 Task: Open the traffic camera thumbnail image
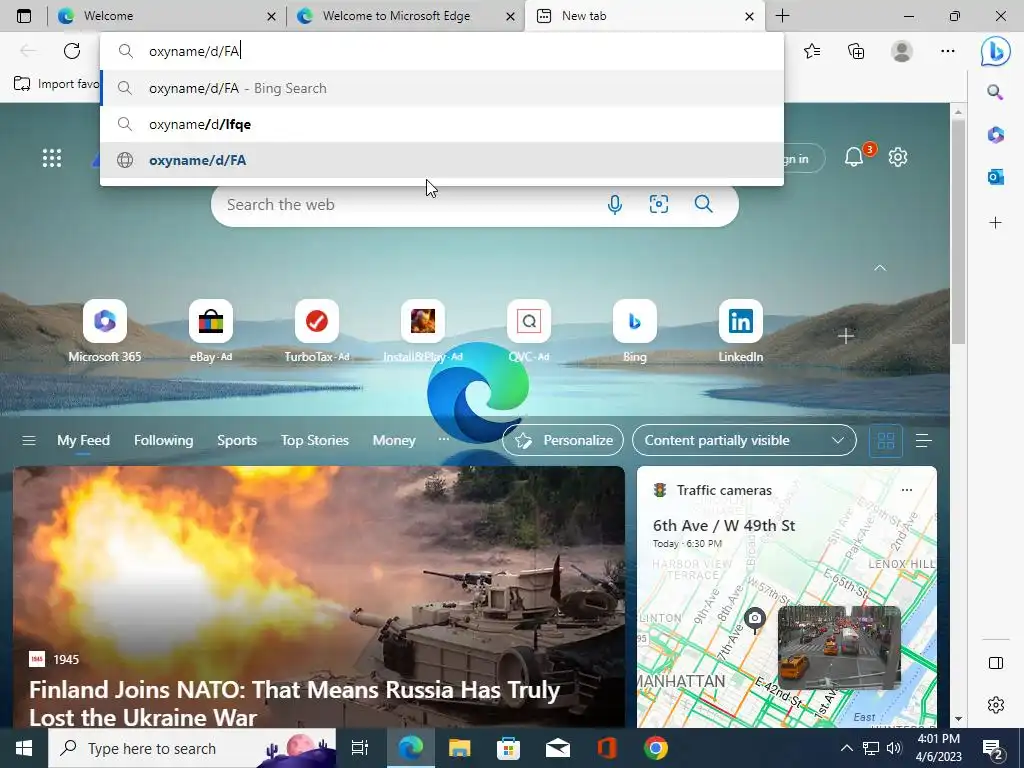click(839, 648)
